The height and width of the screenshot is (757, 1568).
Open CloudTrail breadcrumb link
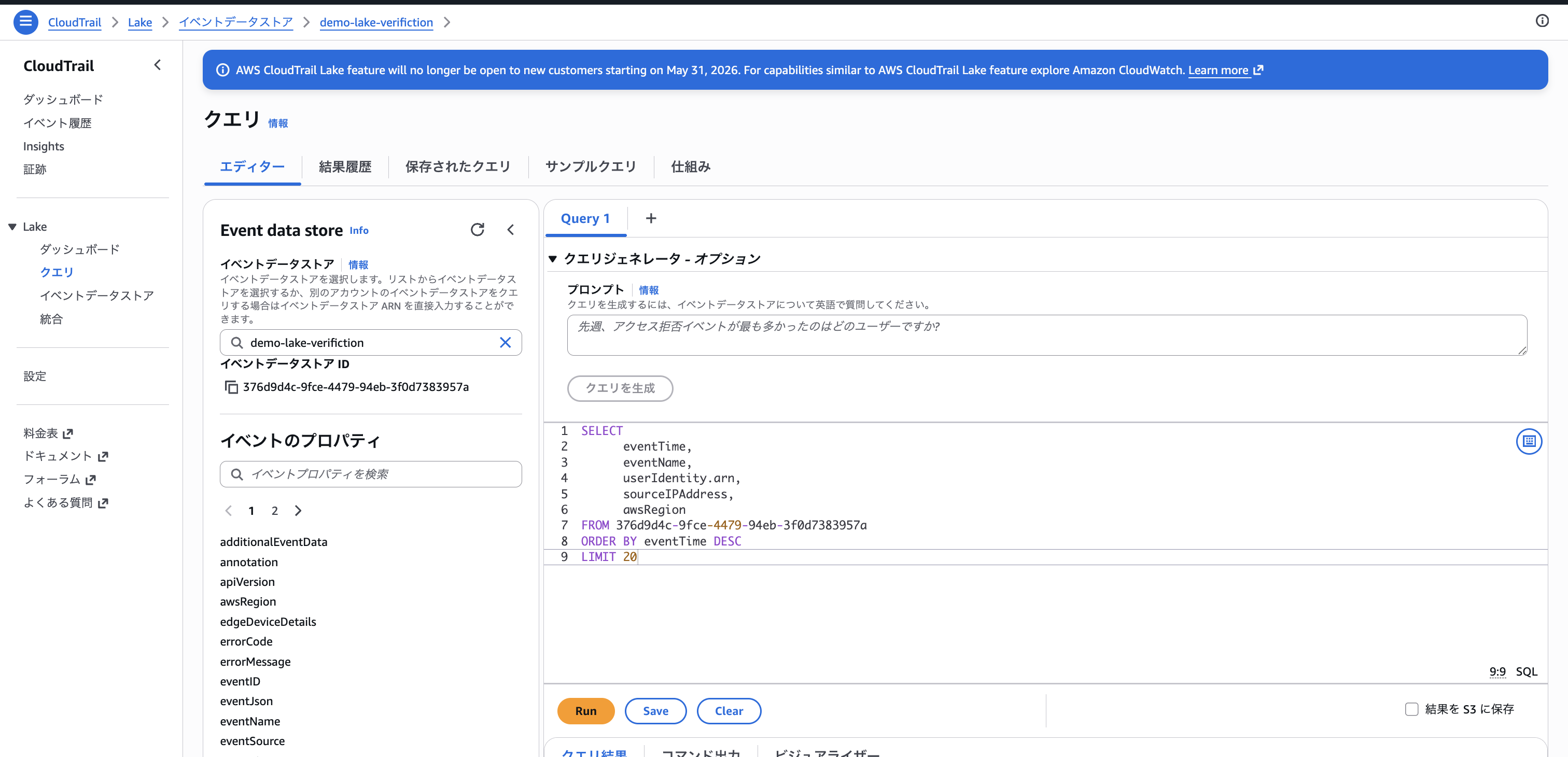click(x=74, y=22)
